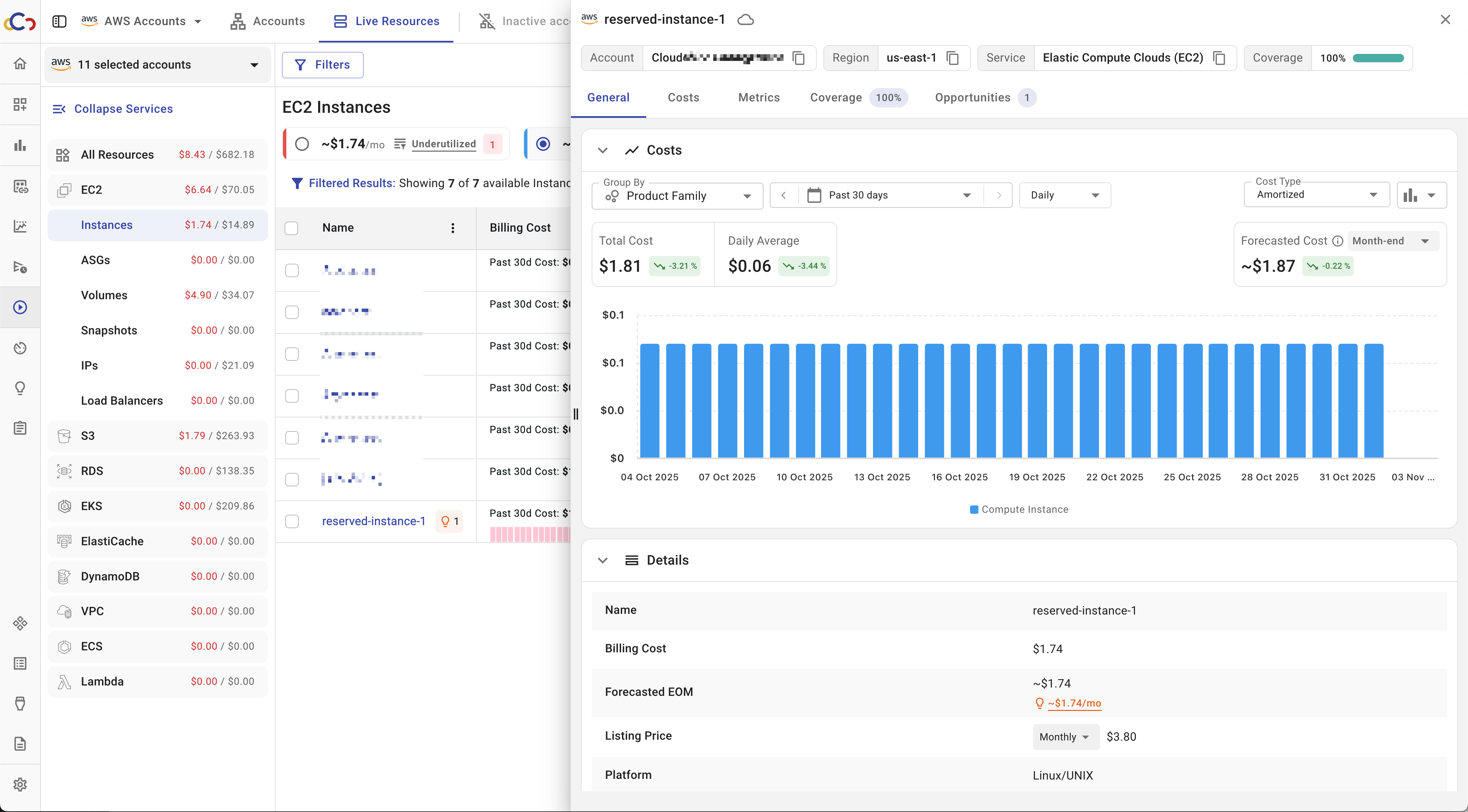Switch to the Metrics tab
This screenshot has height=812, width=1468.
tap(758, 97)
